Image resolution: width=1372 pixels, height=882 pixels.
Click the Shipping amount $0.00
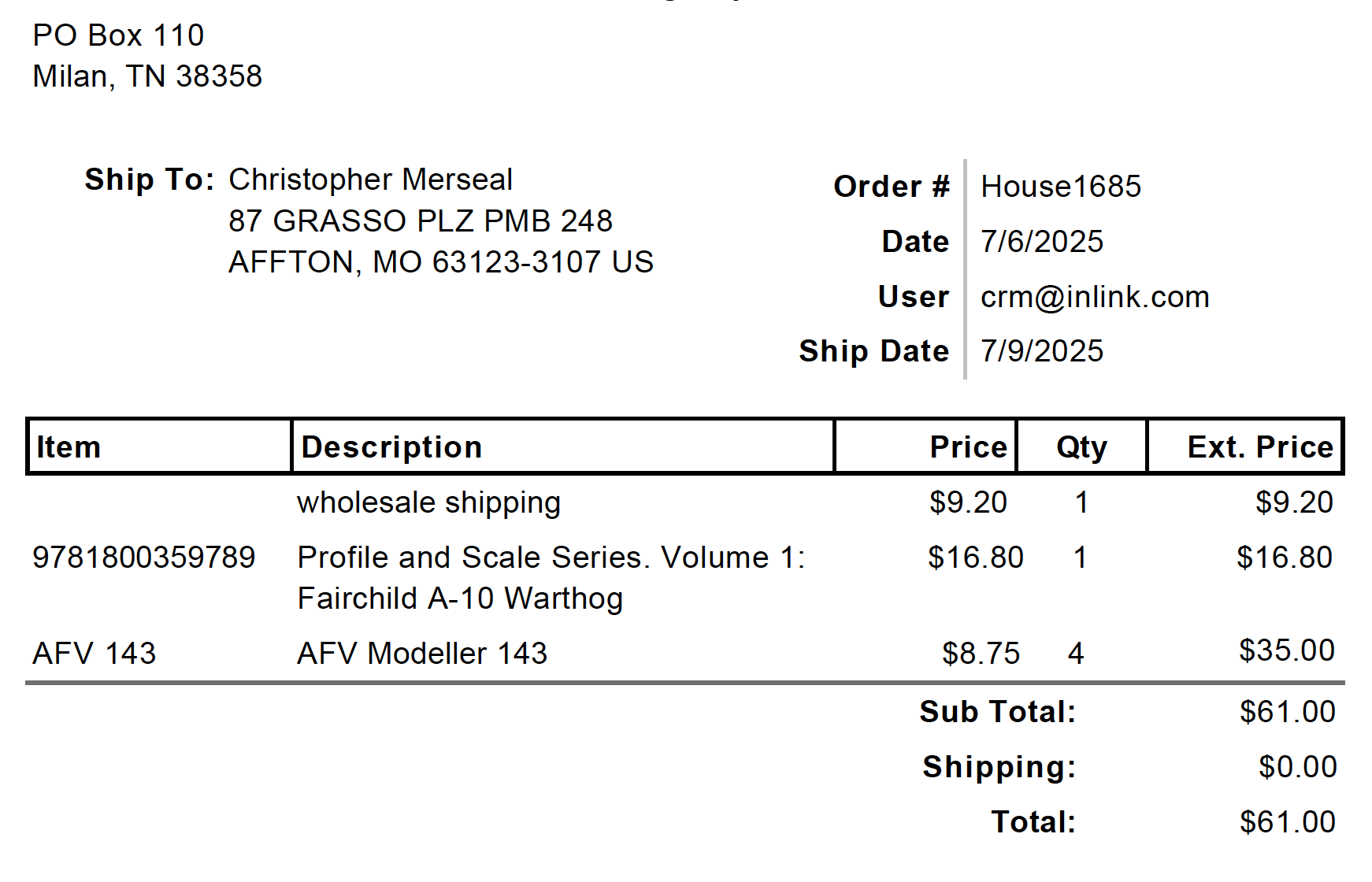click(x=1297, y=767)
